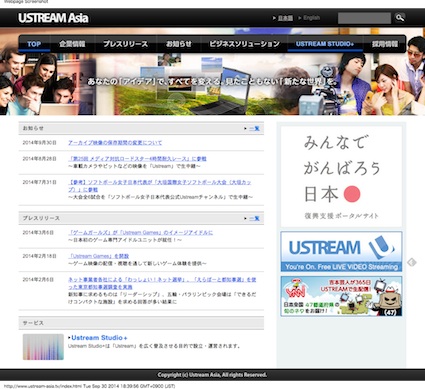Viewport: 425px width, 389px height.
Task: Click the hero banner slogan image
Action: point(212,81)
